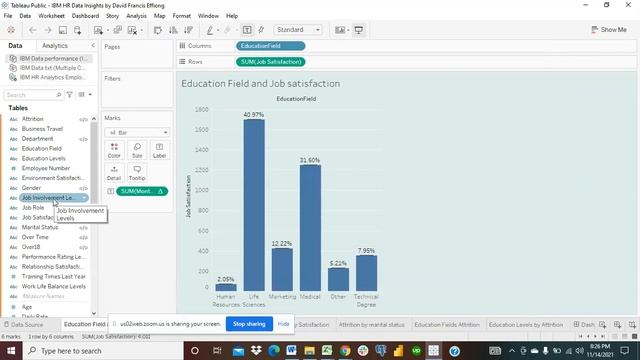640x360 pixels.
Task: Open the Analysis menu
Action: 136,16
